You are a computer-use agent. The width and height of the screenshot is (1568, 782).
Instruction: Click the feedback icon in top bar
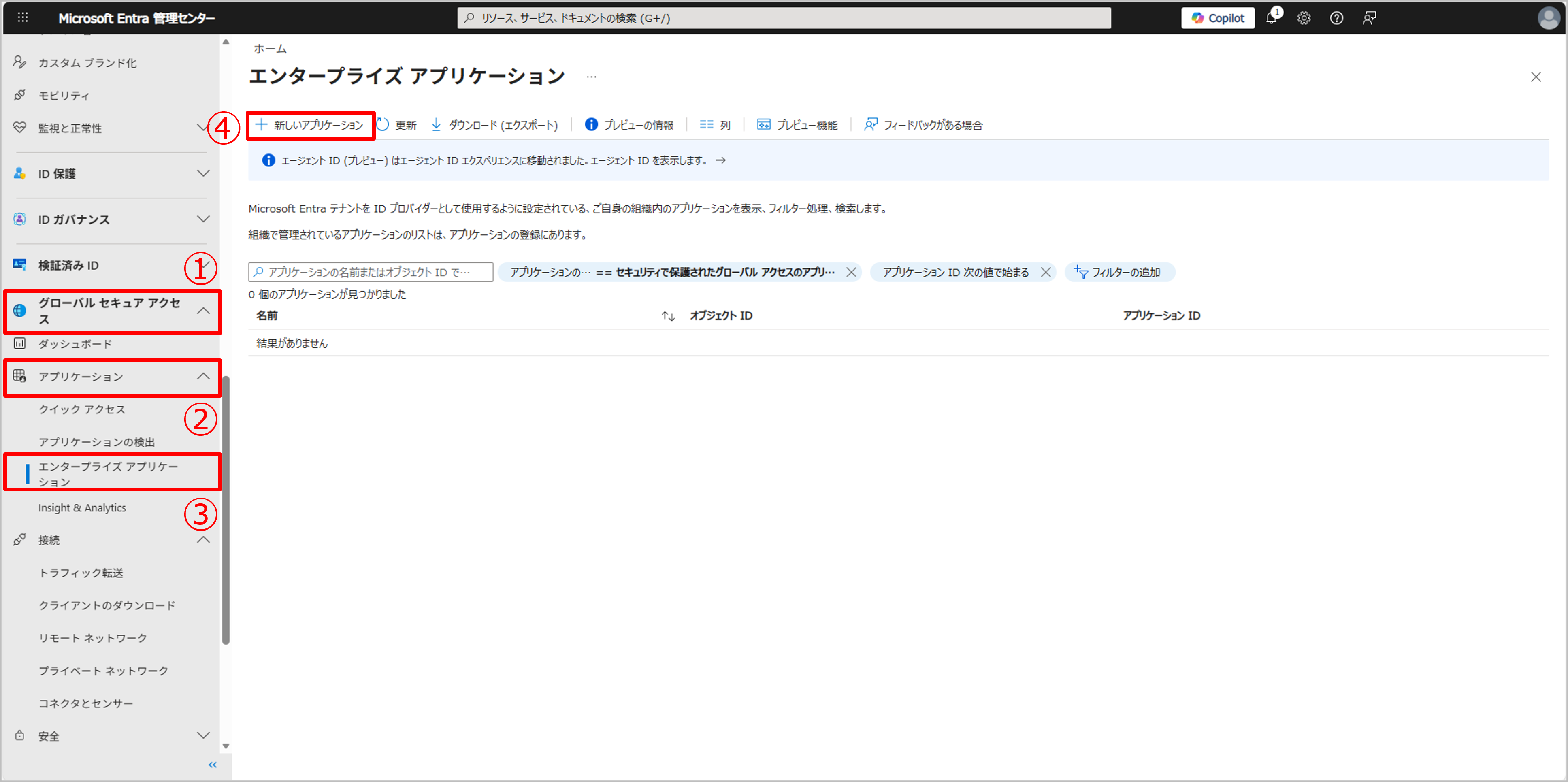pyautogui.click(x=1369, y=18)
